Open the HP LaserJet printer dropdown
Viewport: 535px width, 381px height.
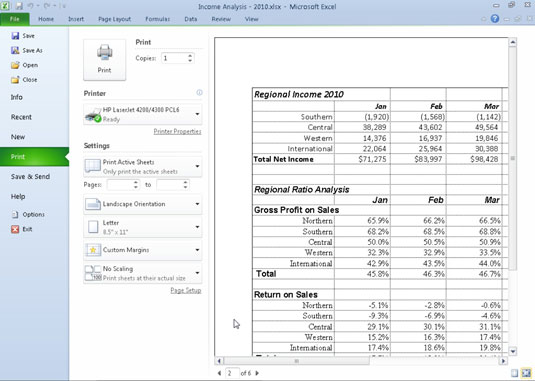tap(143, 114)
